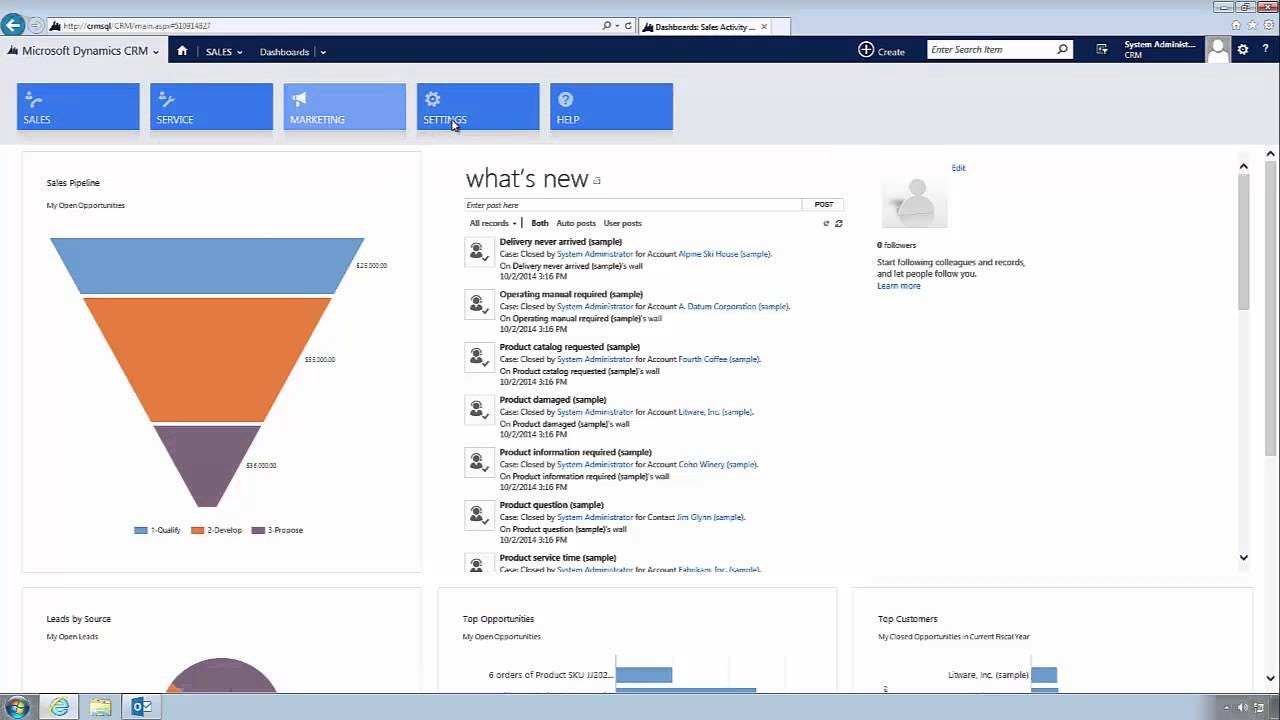Show Both post types filter
Screen dimensions: 1280x720
(x=540, y=223)
